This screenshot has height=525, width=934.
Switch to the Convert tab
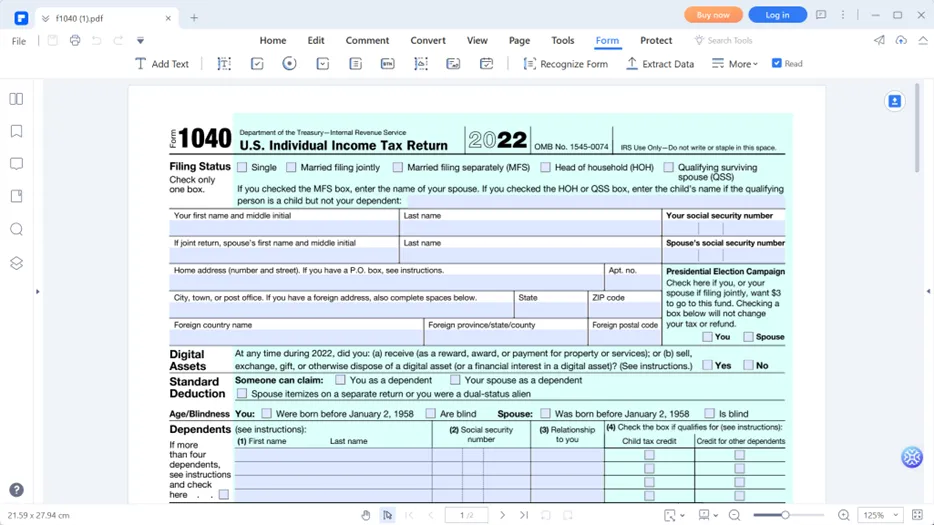coord(428,41)
